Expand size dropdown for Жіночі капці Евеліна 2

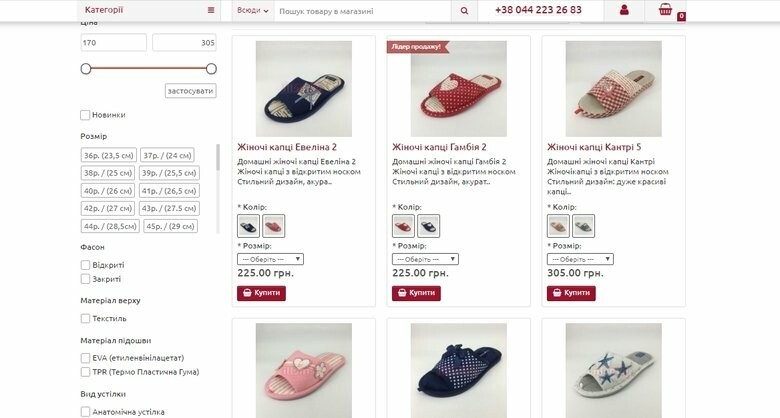[270, 259]
